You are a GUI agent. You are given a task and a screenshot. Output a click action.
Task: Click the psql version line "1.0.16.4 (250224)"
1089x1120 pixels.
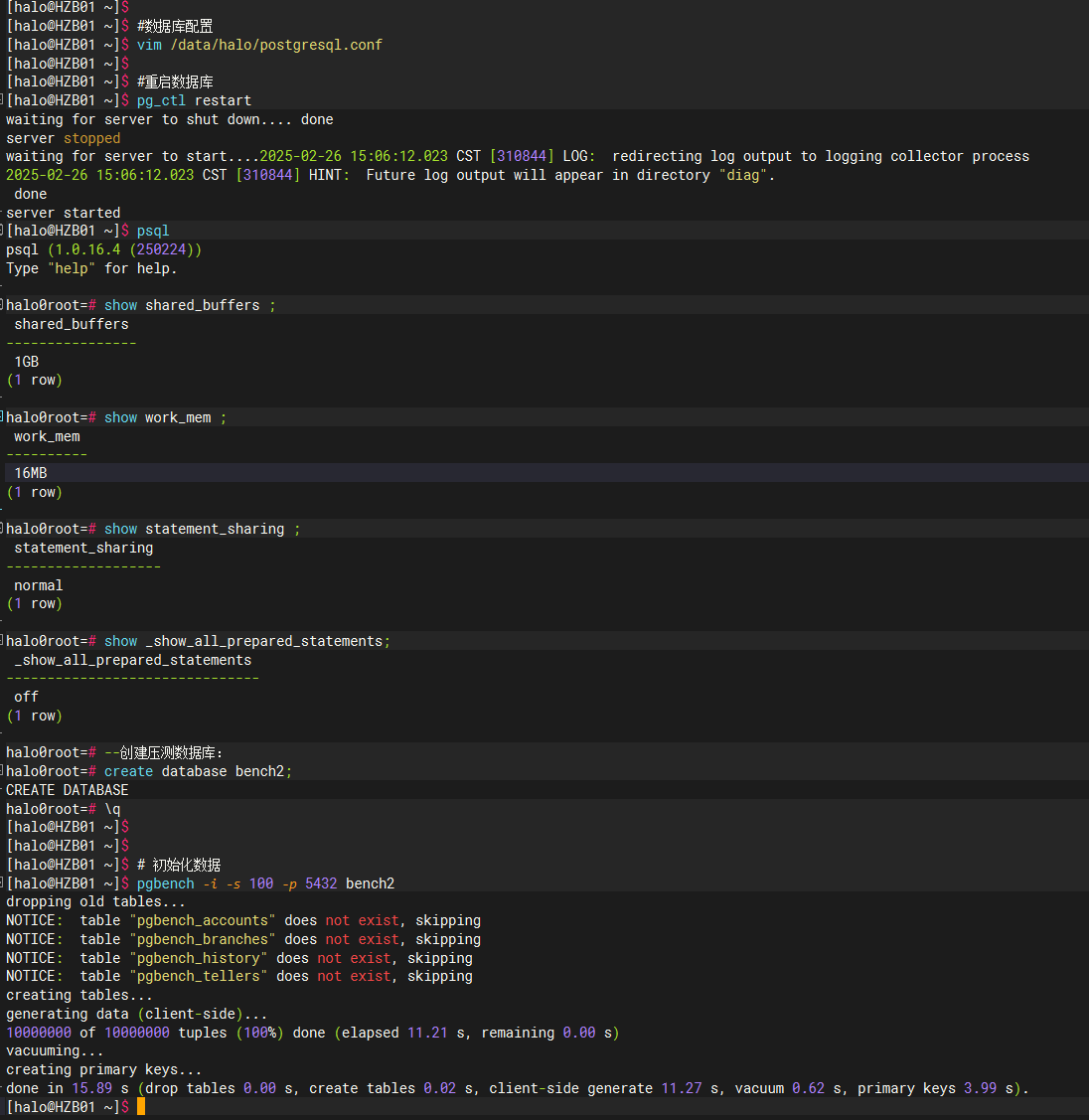pyautogui.click(x=103, y=250)
